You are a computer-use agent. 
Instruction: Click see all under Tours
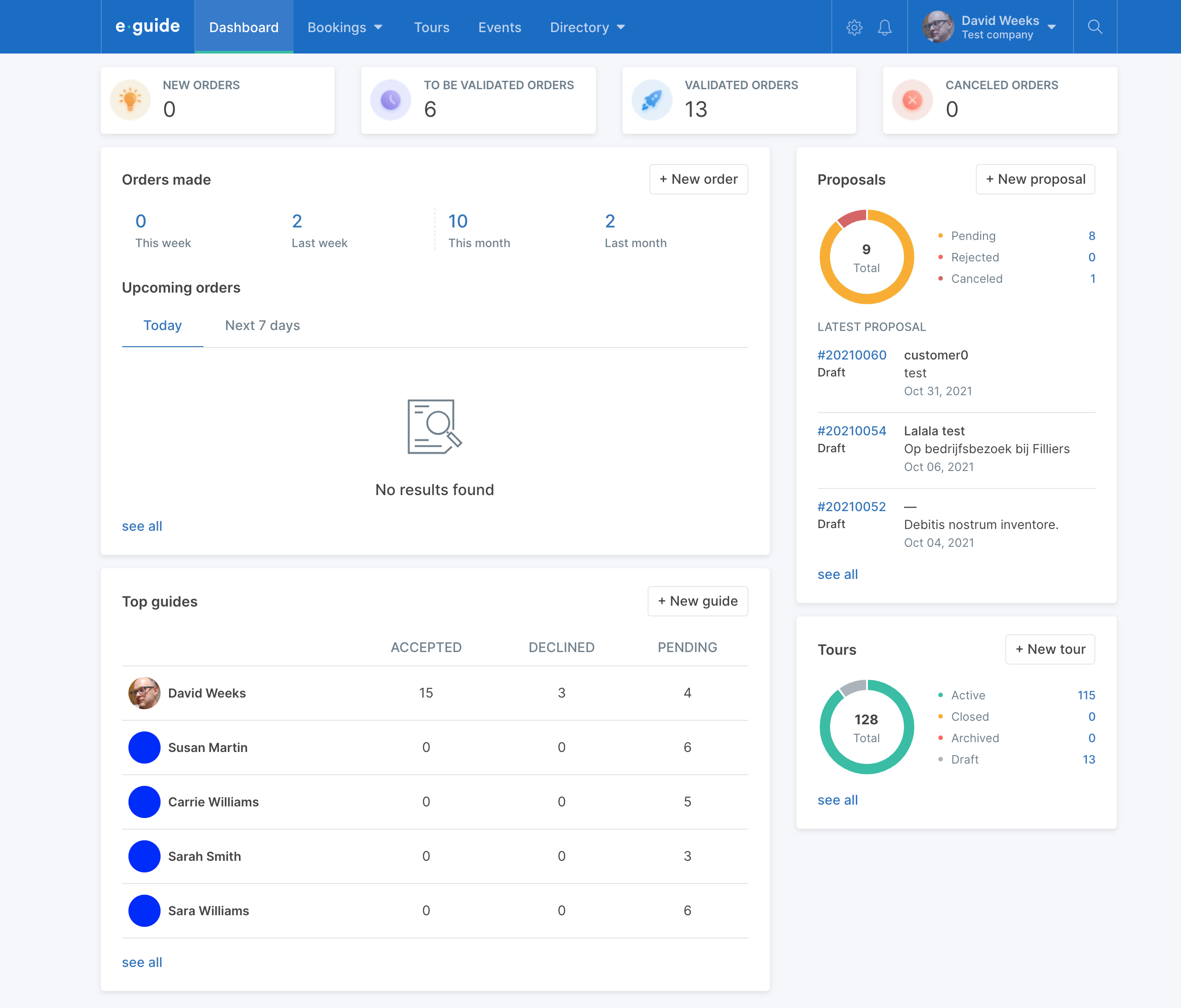837,800
